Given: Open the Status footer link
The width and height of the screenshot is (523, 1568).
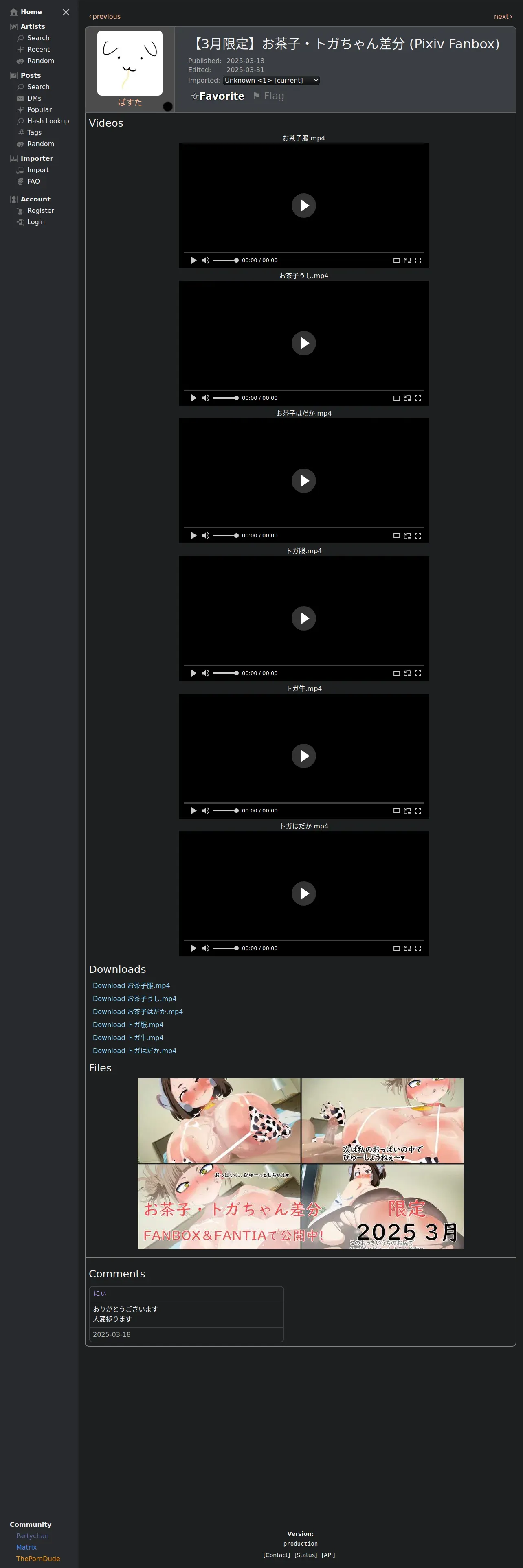Looking at the screenshot, I should click(305, 1555).
